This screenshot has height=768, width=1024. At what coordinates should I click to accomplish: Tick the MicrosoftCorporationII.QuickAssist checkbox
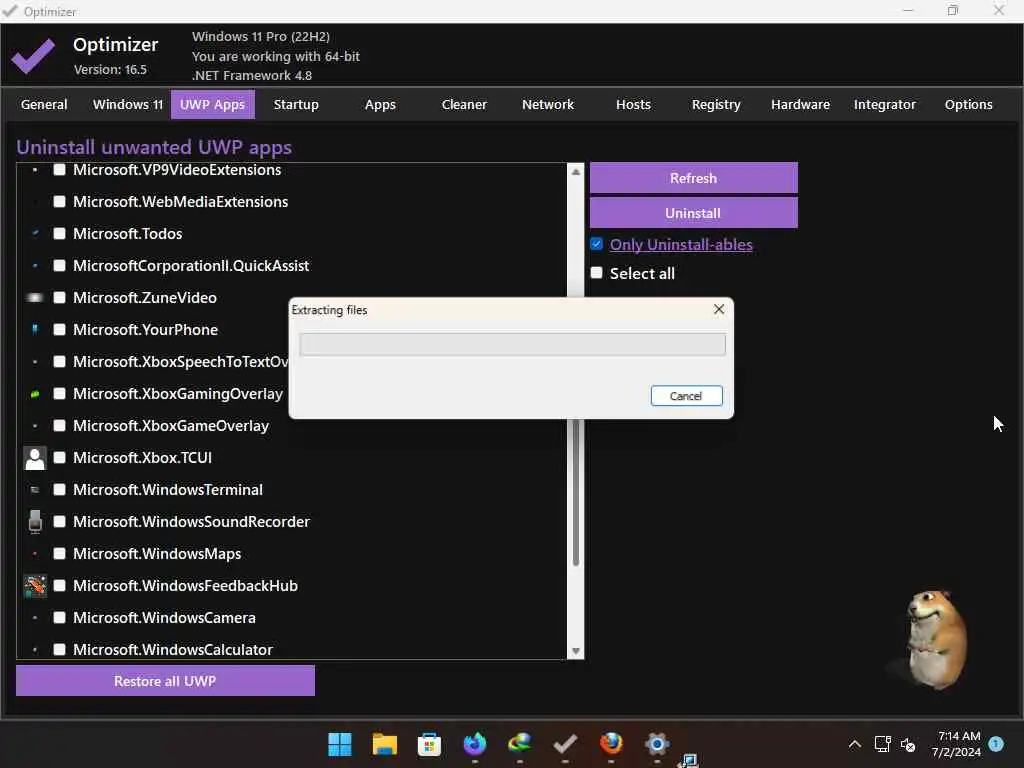pos(59,266)
